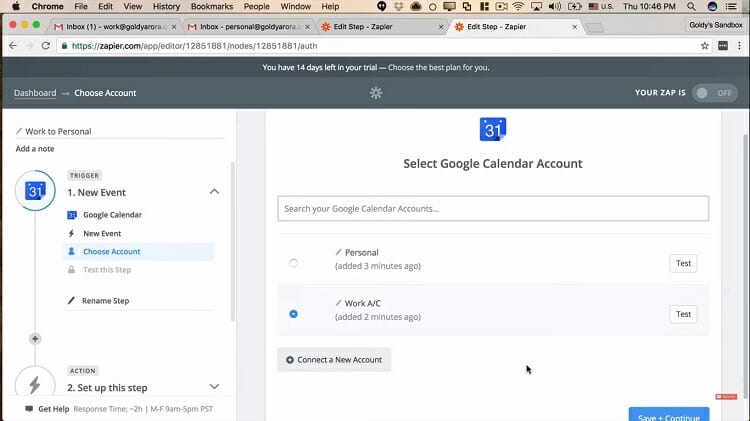Switch to personal Gmail Inbox tab
Screen dimensions: 750x421
(x=248, y=27)
